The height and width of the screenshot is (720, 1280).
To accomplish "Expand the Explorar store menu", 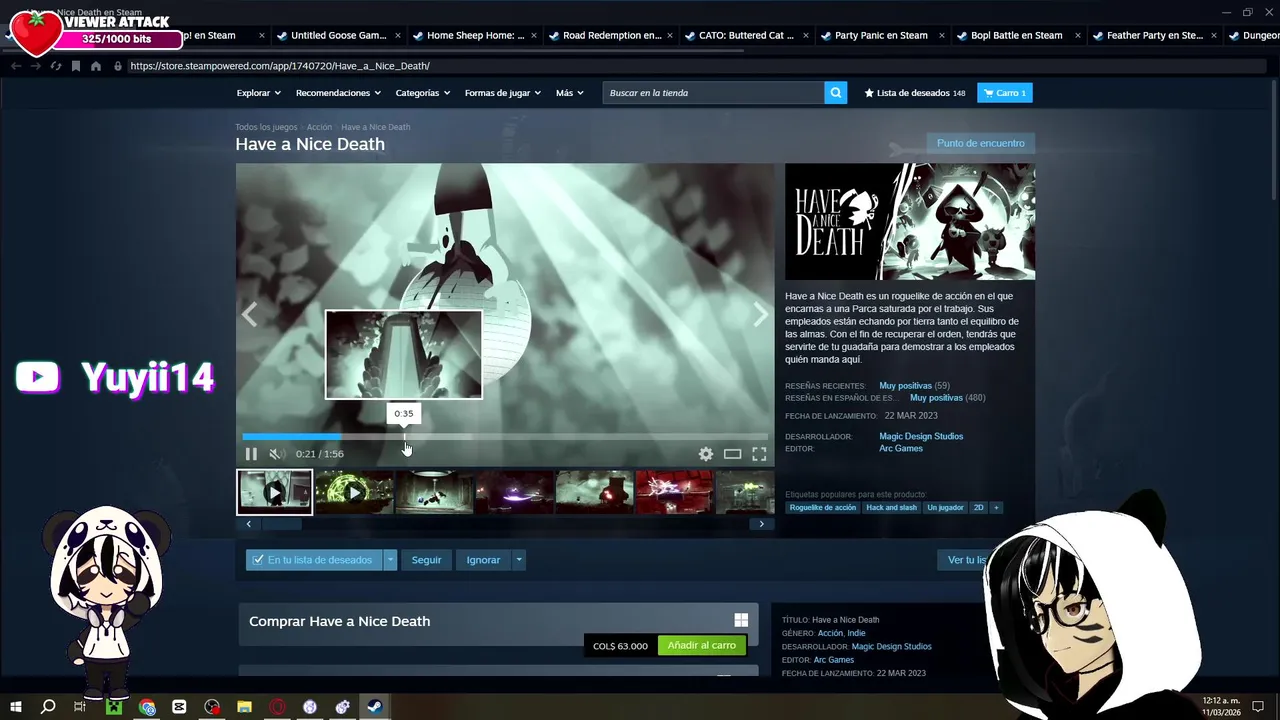I will click(259, 93).
